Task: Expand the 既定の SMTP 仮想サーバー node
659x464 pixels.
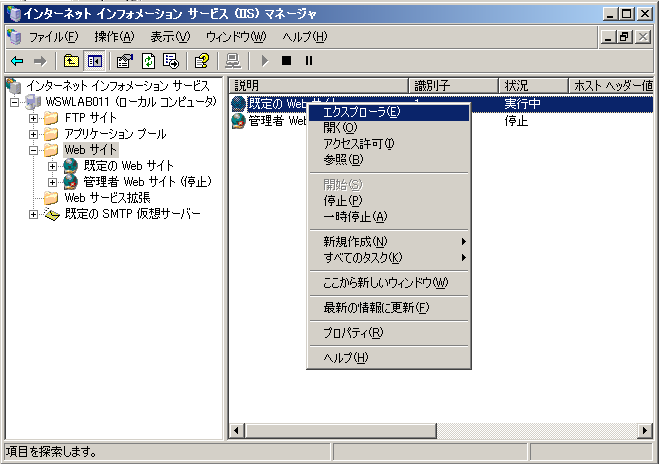Action: [34, 214]
